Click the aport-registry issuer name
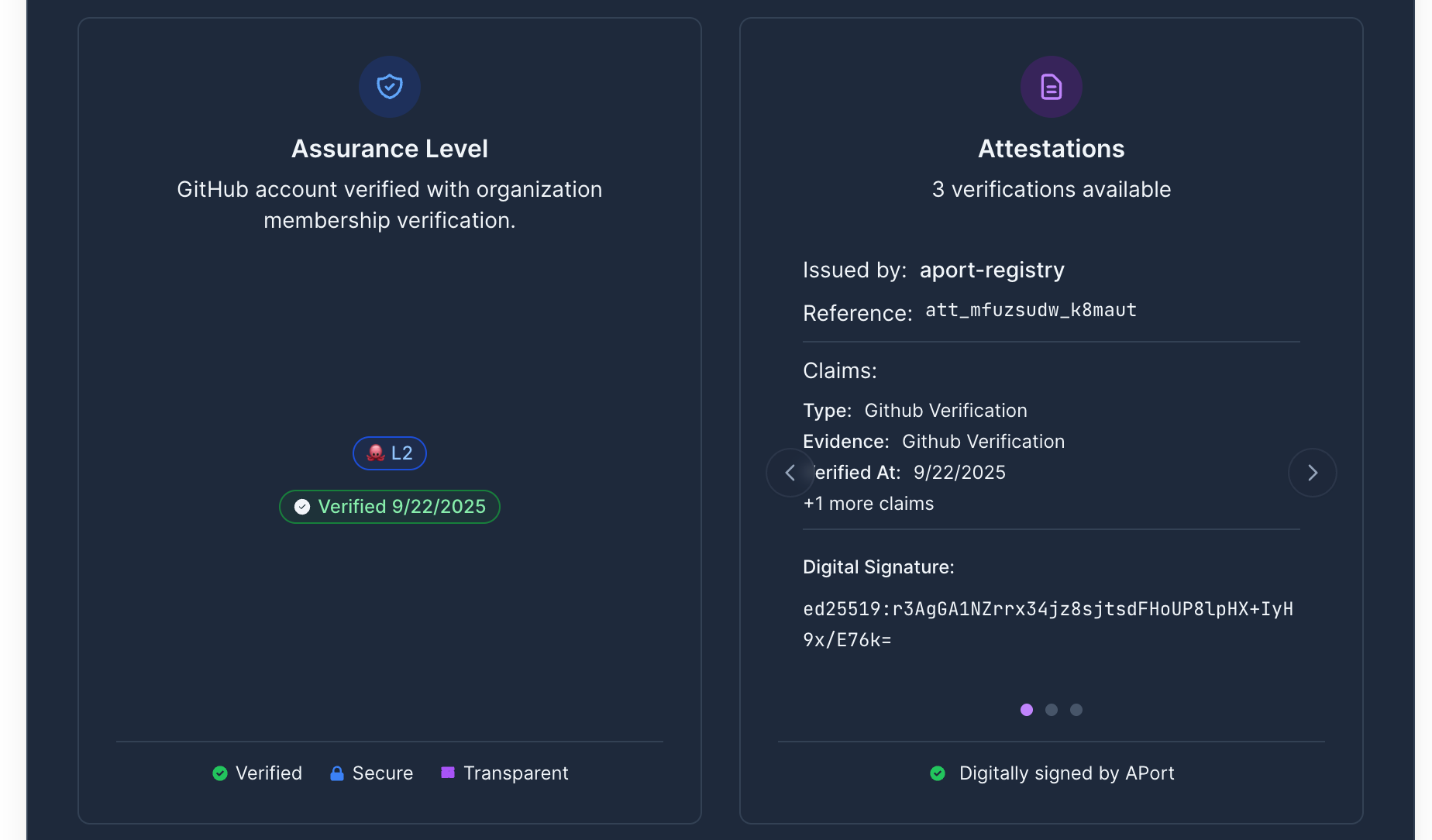 992,270
